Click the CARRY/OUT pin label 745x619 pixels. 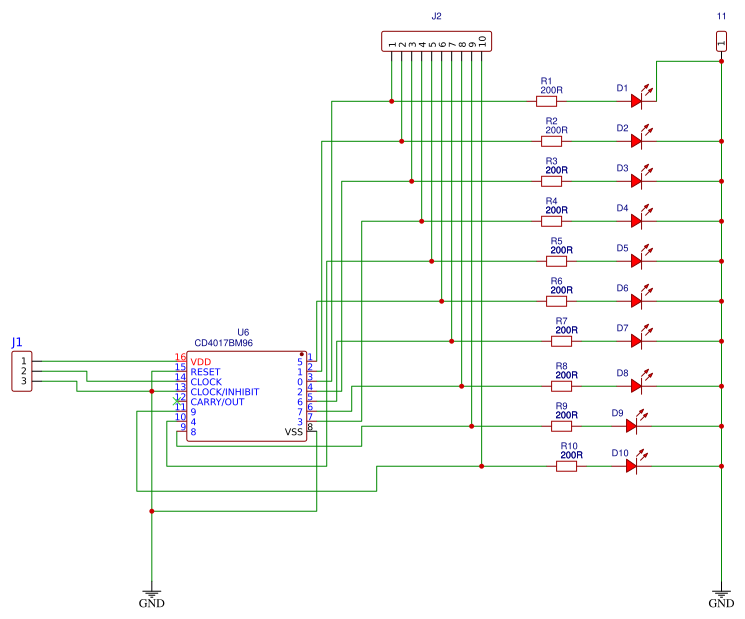pyautogui.click(x=217, y=402)
